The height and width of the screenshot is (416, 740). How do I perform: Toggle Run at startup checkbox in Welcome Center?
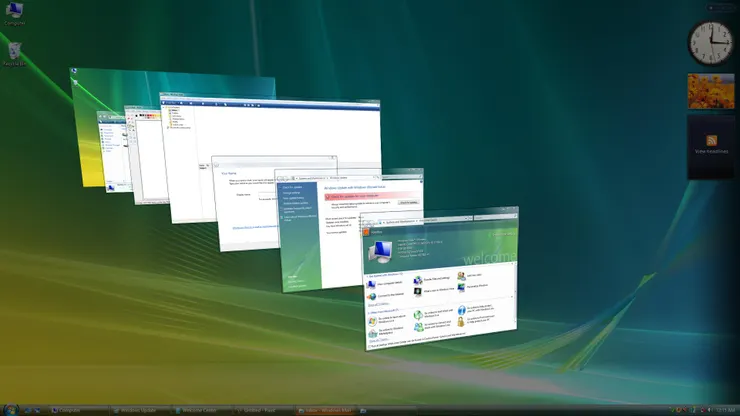click(x=370, y=347)
